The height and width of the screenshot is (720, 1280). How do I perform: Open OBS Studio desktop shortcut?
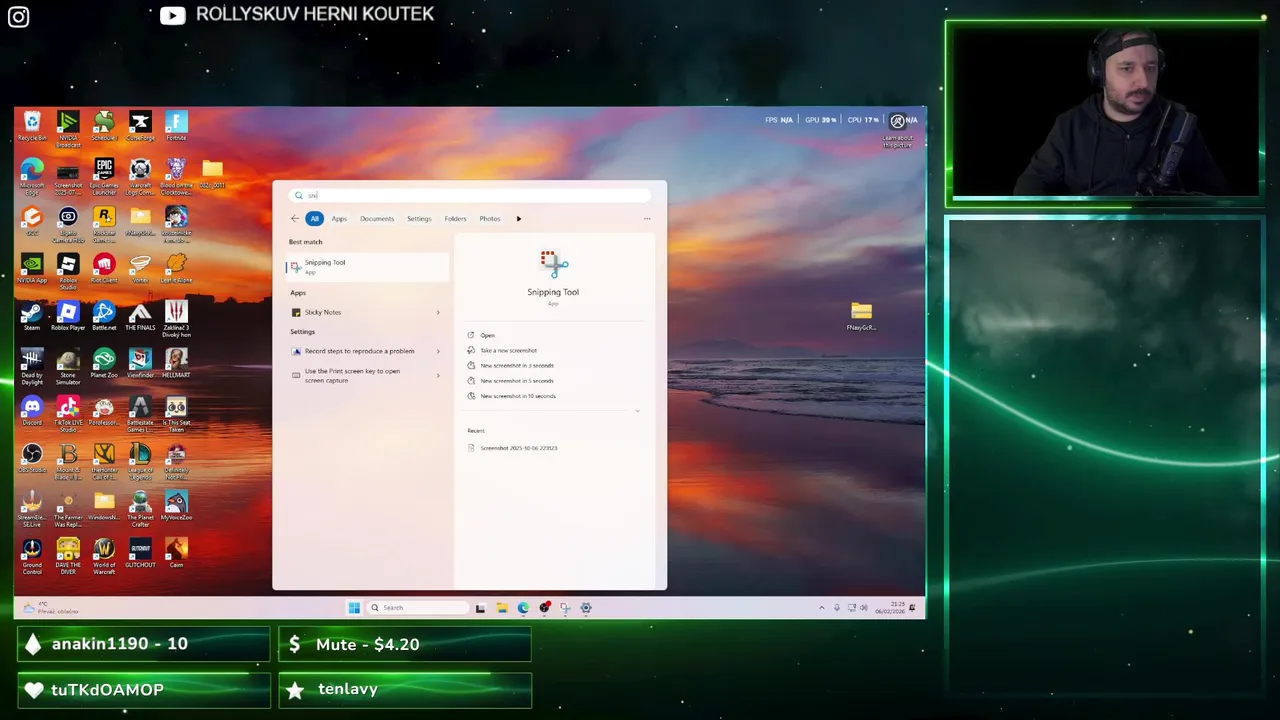point(32,459)
